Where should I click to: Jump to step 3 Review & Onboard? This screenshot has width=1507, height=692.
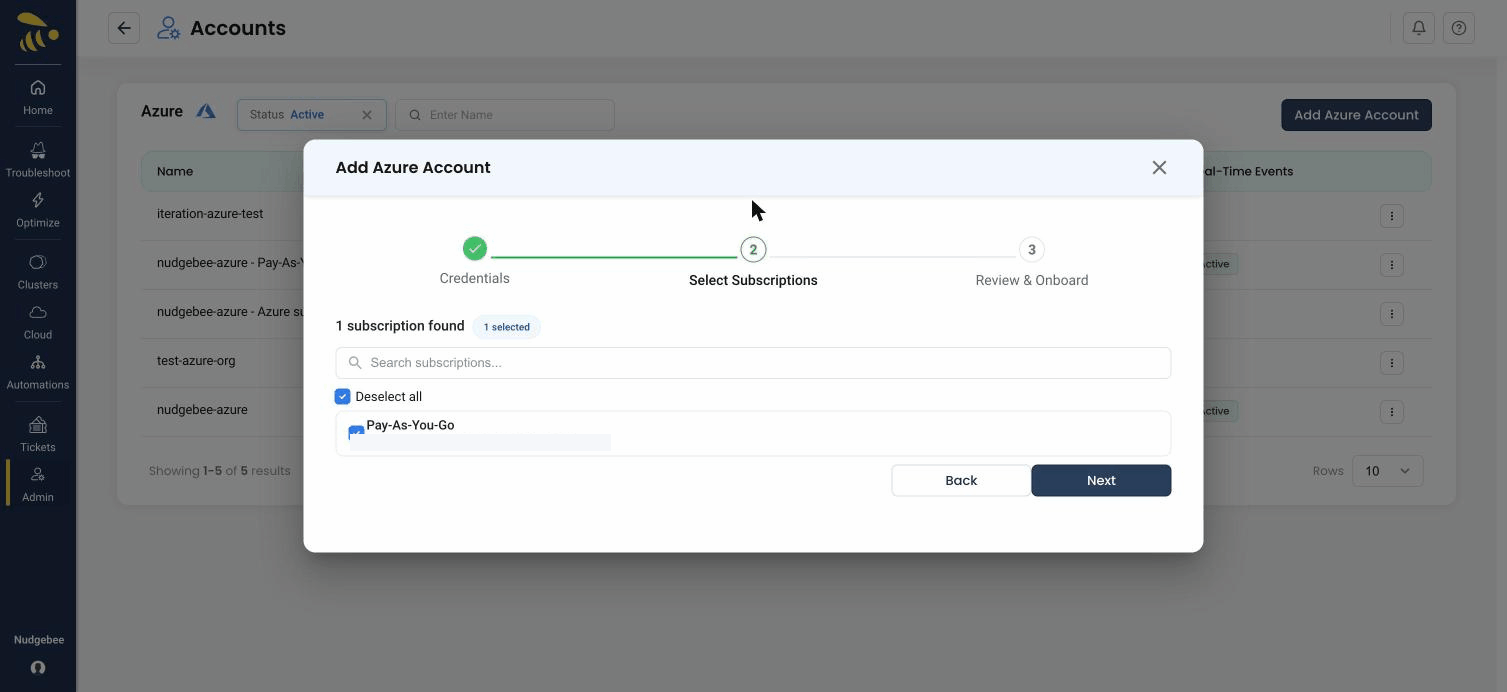coord(1031,249)
